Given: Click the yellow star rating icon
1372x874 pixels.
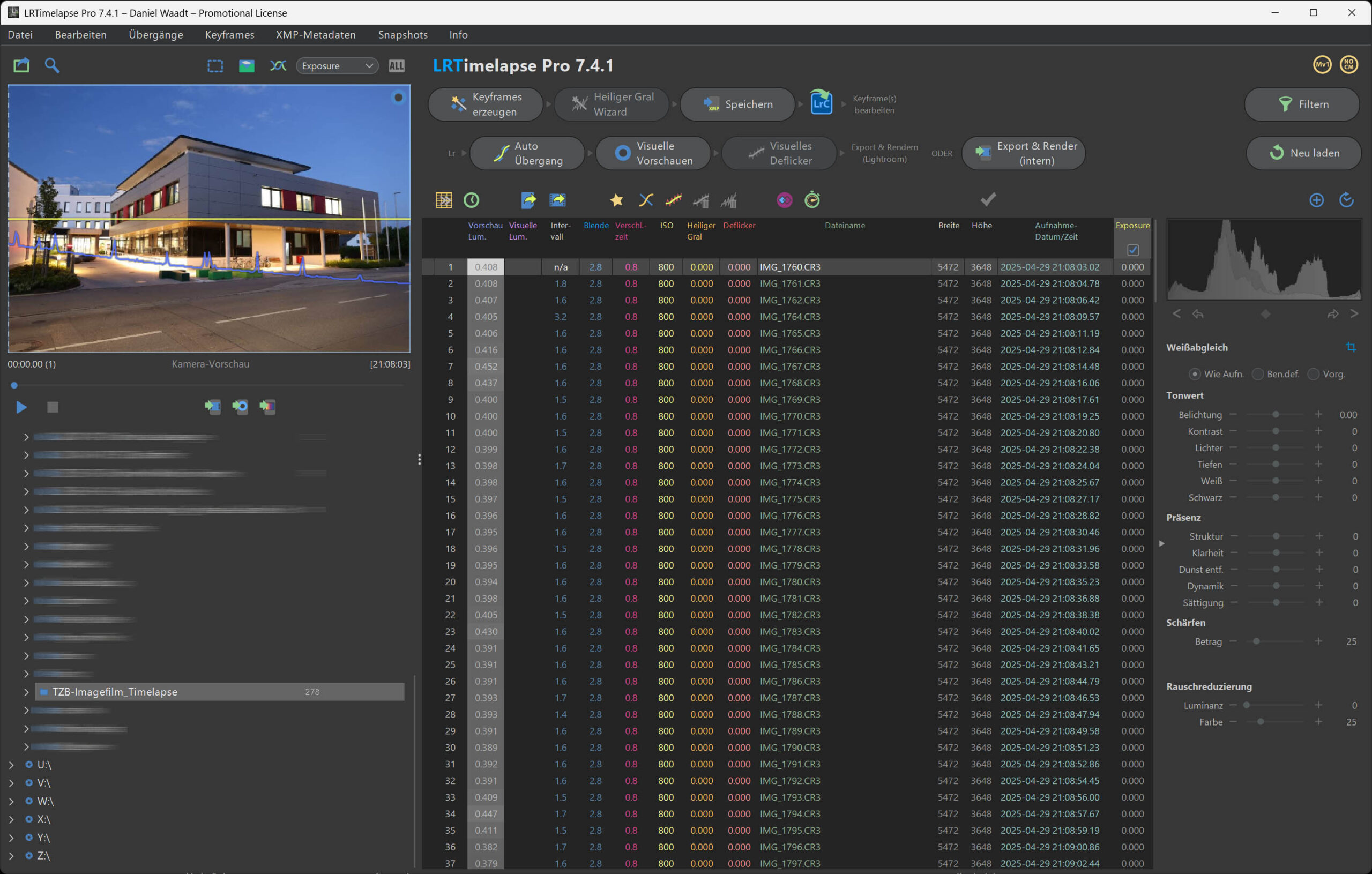Looking at the screenshot, I should click(616, 200).
